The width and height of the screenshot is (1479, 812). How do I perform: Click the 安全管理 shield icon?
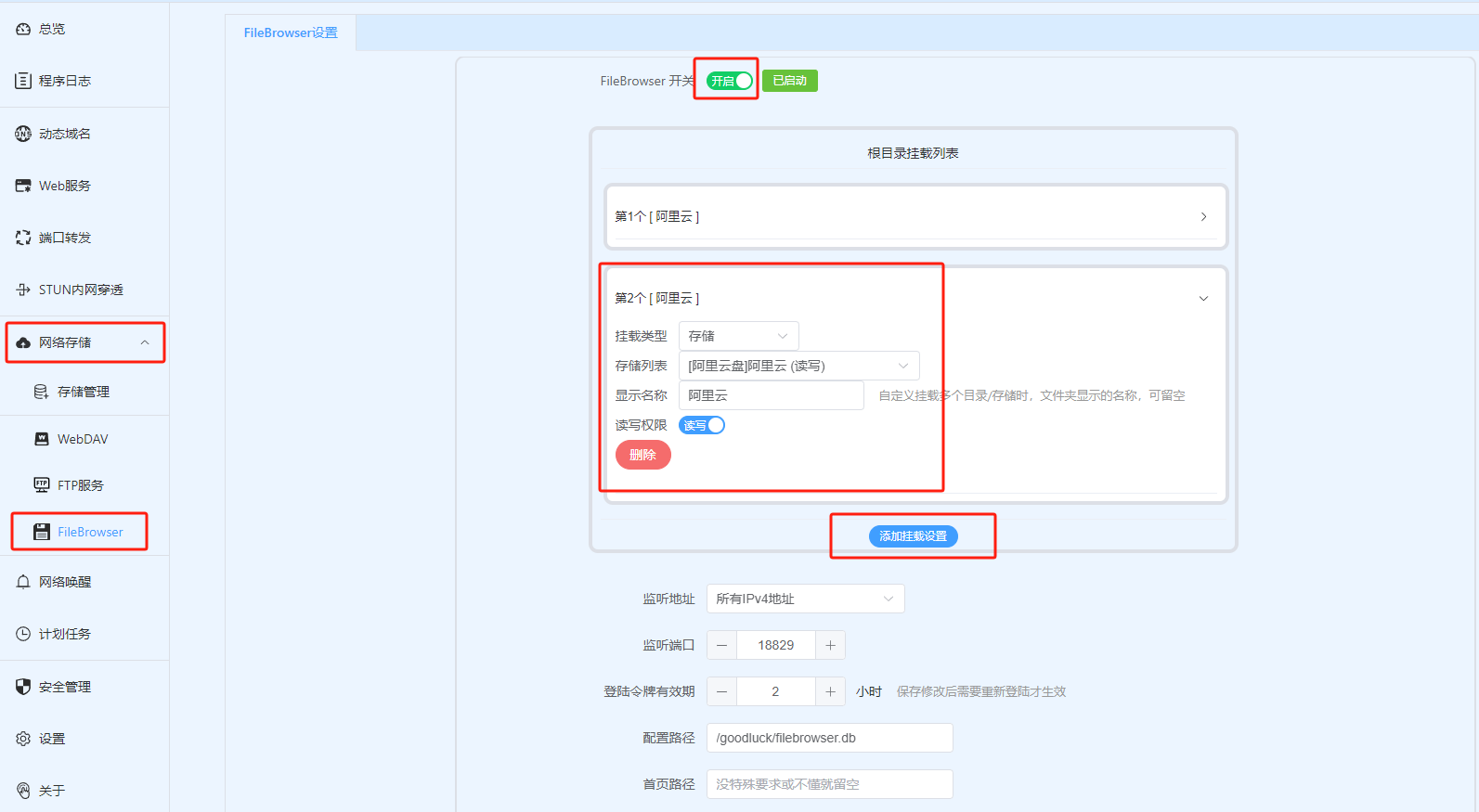pos(23,687)
